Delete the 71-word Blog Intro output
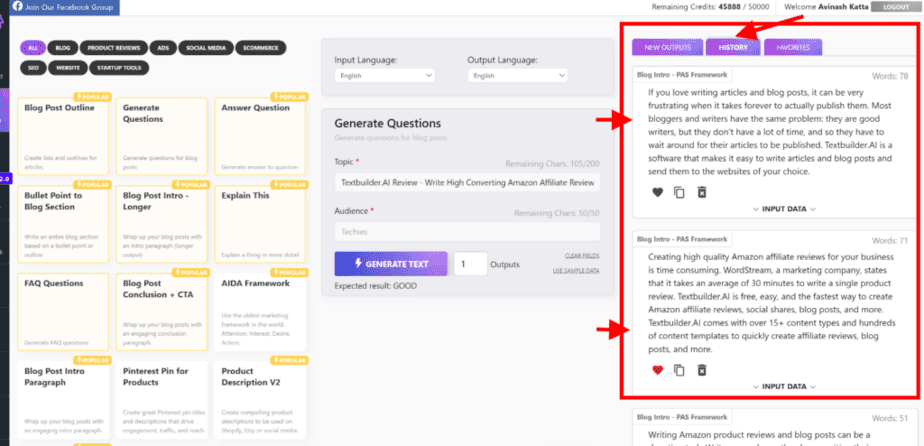 pos(701,370)
